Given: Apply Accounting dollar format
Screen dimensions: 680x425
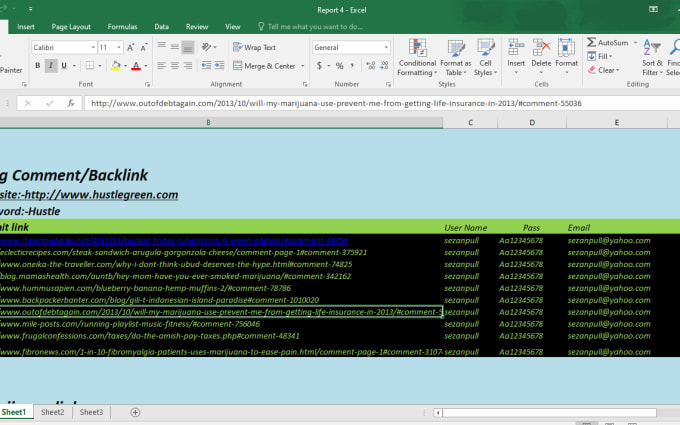Looking at the screenshot, I should pyautogui.click(x=319, y=65).
